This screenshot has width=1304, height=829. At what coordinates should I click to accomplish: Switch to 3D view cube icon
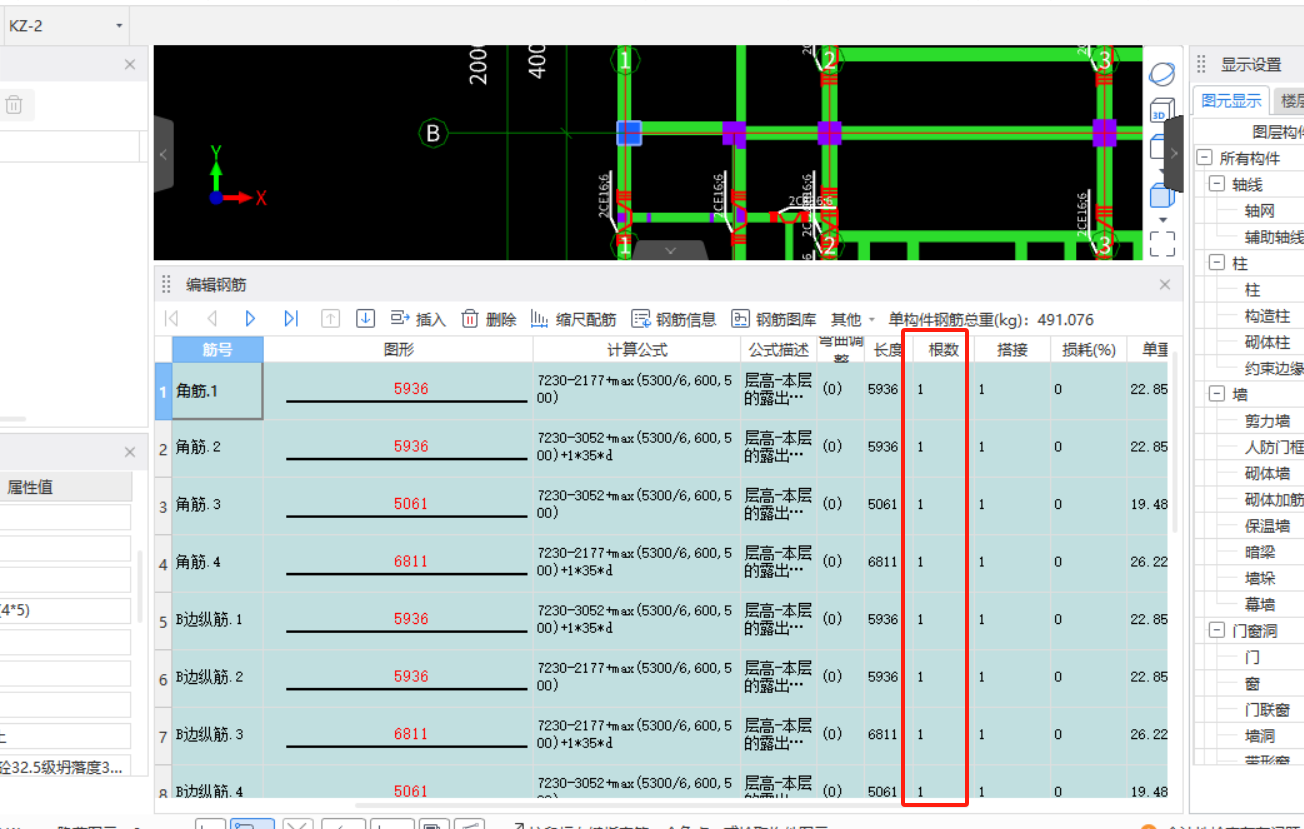[x=1162, y=111]
